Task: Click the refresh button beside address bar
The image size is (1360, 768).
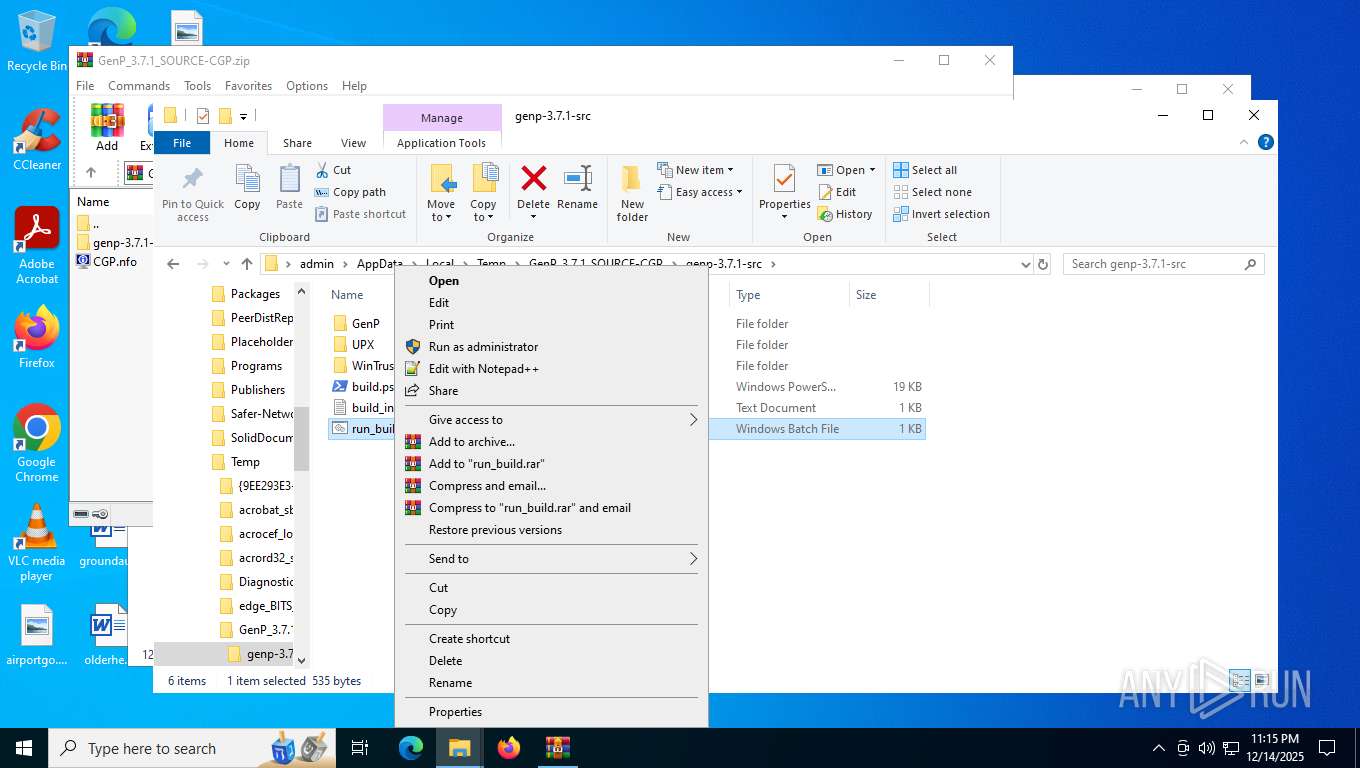Action: [1043, 264]
